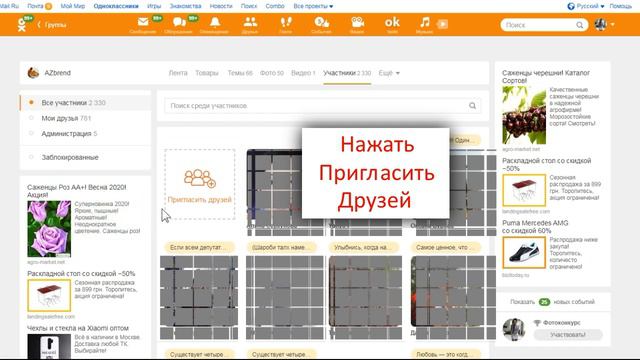Open Музыка note icon

pos(425,22)
